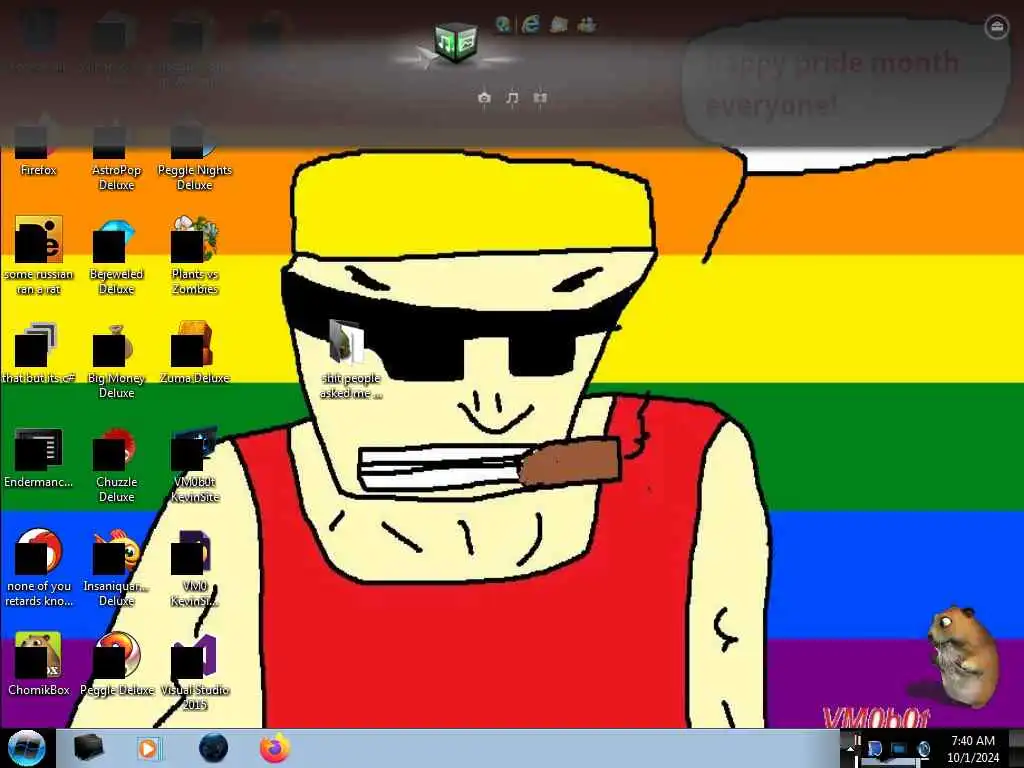The image size is (1024, 768).
Task: Open Big Money Deluxe desktop icon
Action: (x=116, y=360)
